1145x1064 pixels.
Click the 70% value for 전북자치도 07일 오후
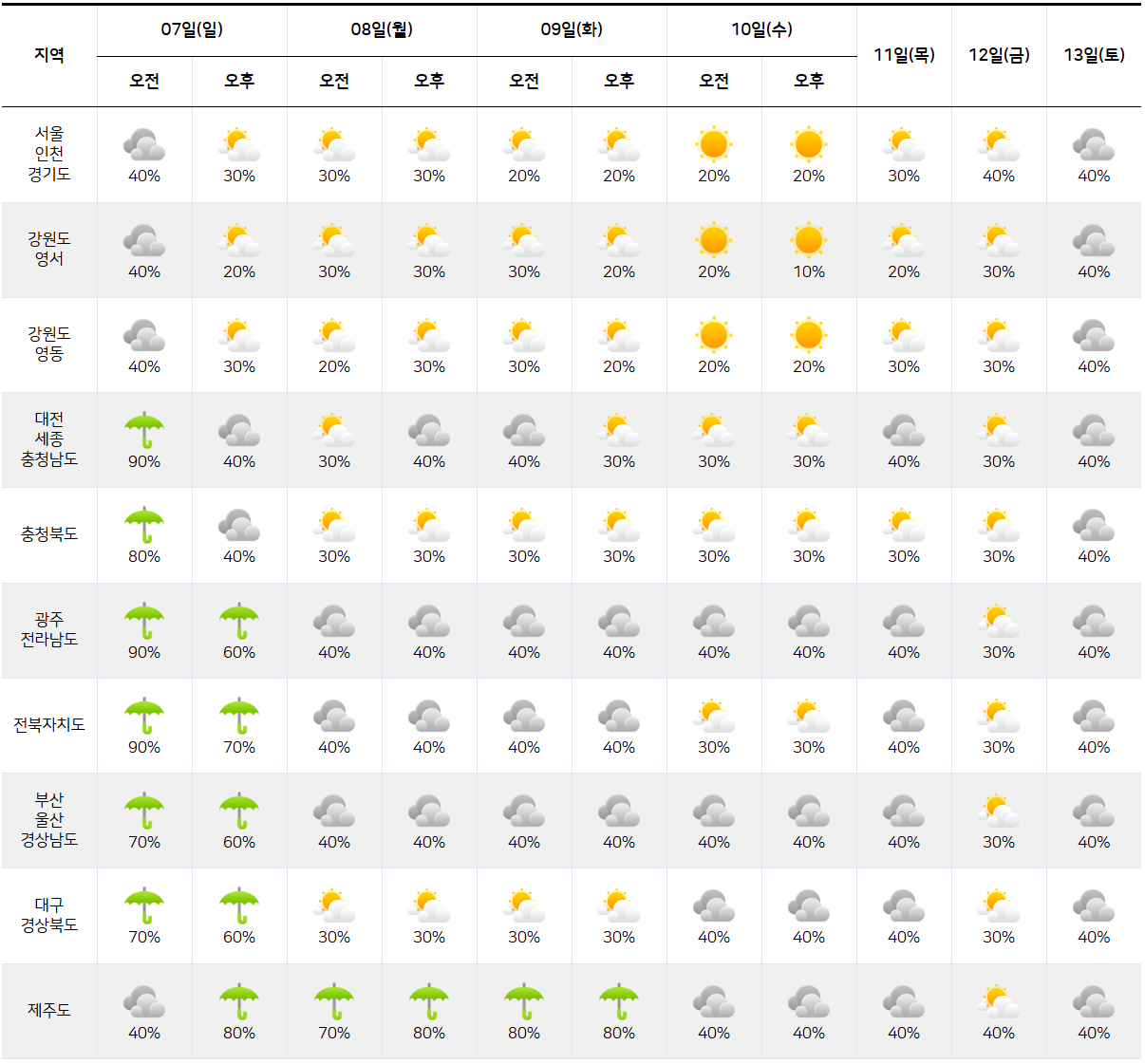(239, 747)
